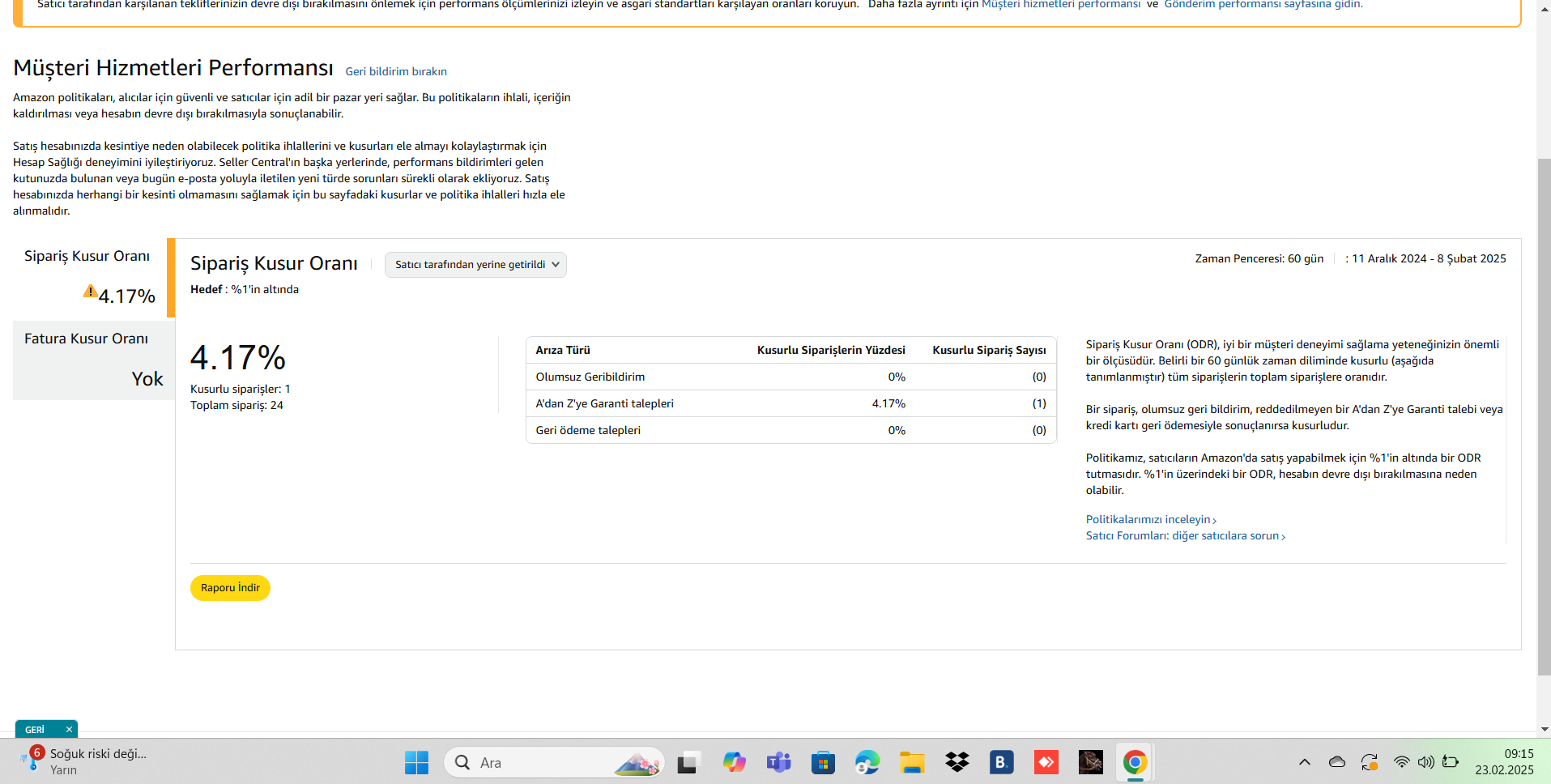Open File Explorer from the taskbar

tap(912, 762)
